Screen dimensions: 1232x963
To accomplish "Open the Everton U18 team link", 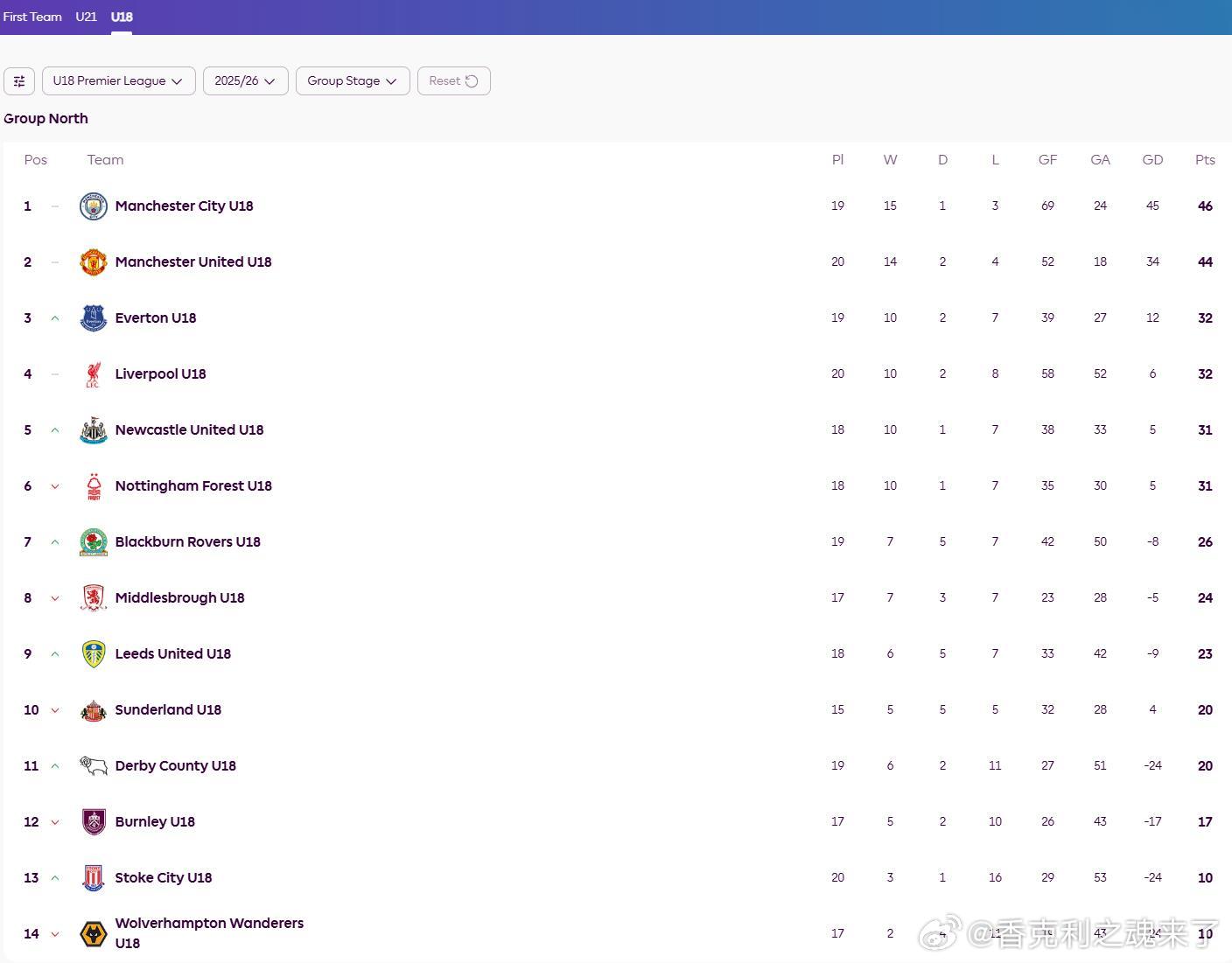I will 156,318.
